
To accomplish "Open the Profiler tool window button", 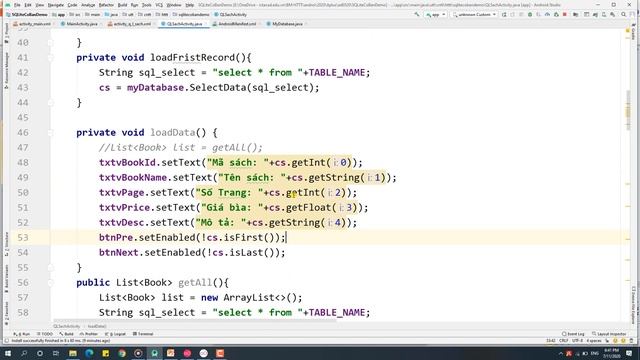I will [89, 334].
